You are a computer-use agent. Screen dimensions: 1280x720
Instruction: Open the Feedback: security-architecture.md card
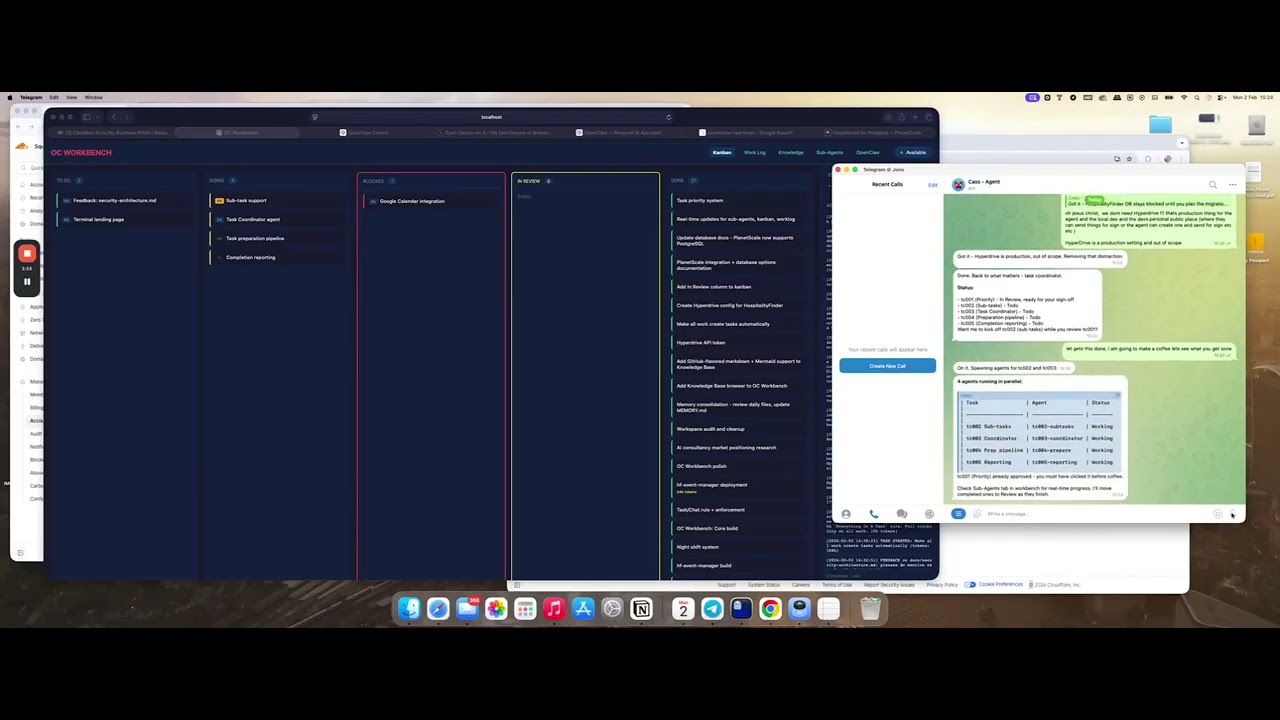(x=124, y=200)
